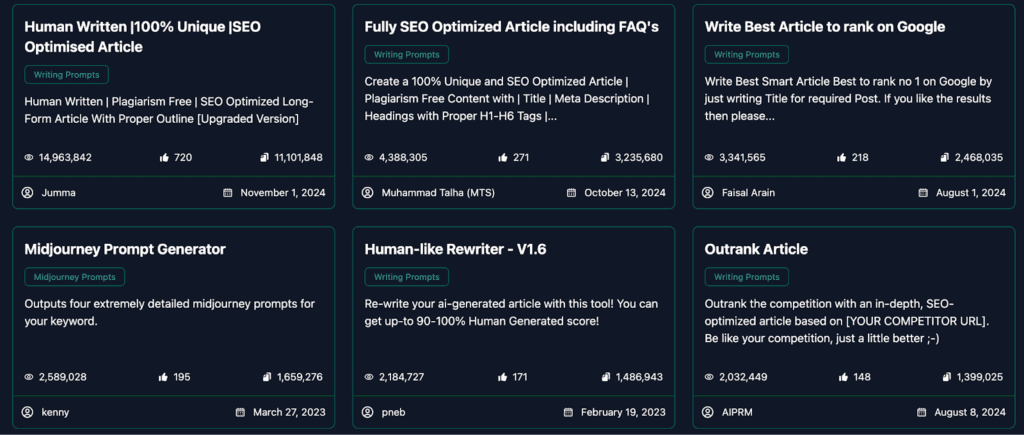Screen dimensions: 1024x435
Task: Click author avatar icon next to Jumma
Action: [x=28, y=192]
